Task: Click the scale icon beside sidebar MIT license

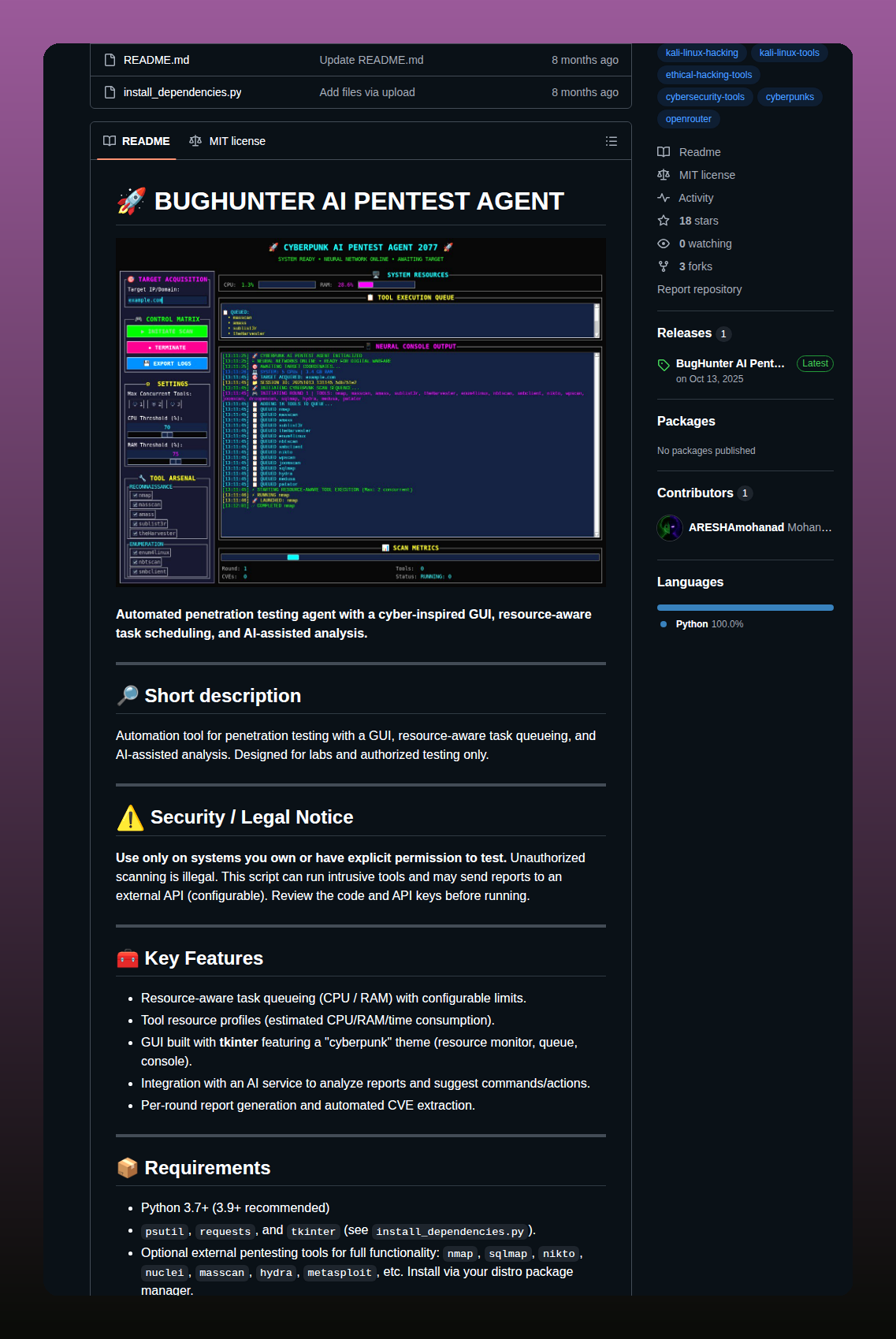Action: 664,175
